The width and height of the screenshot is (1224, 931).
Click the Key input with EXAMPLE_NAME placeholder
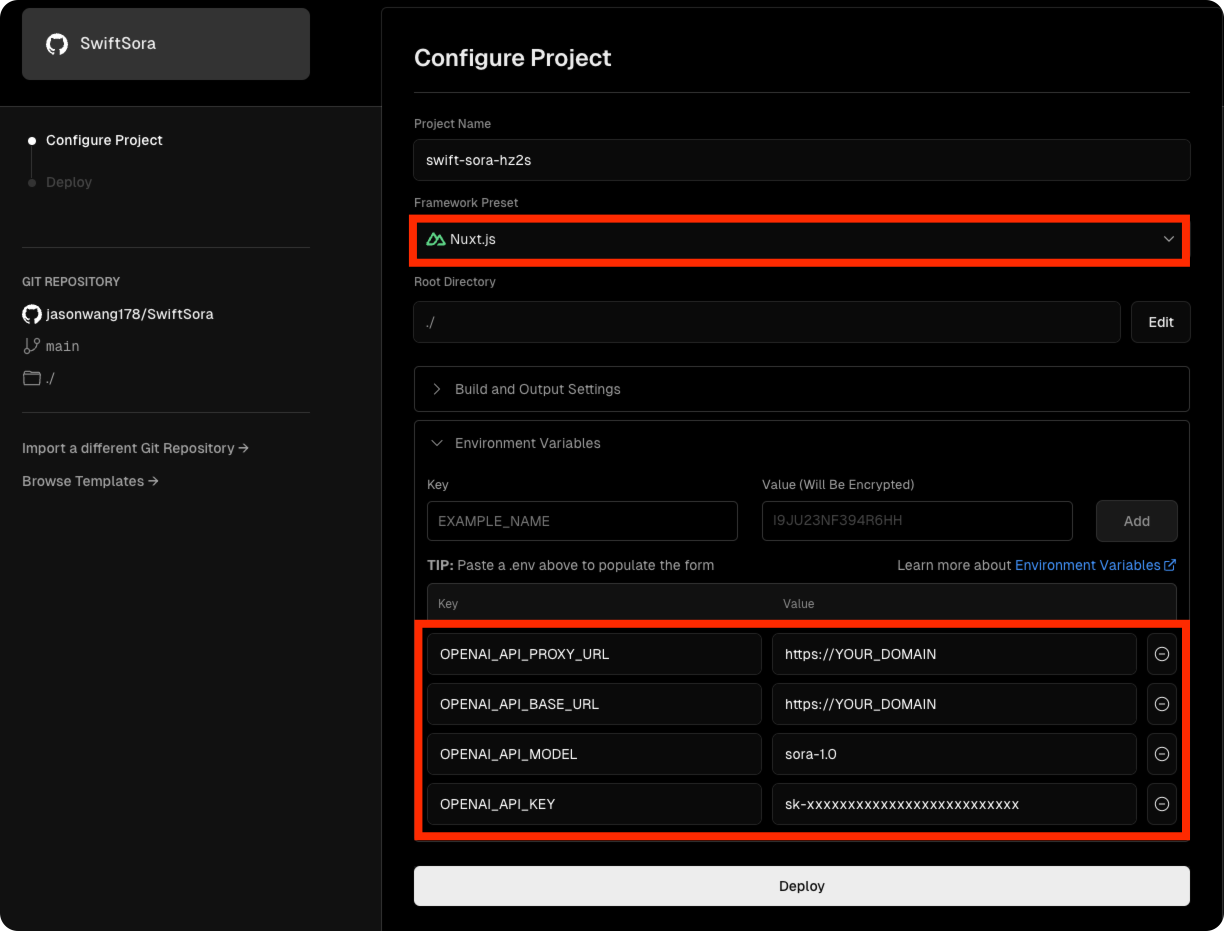point(582,521)
